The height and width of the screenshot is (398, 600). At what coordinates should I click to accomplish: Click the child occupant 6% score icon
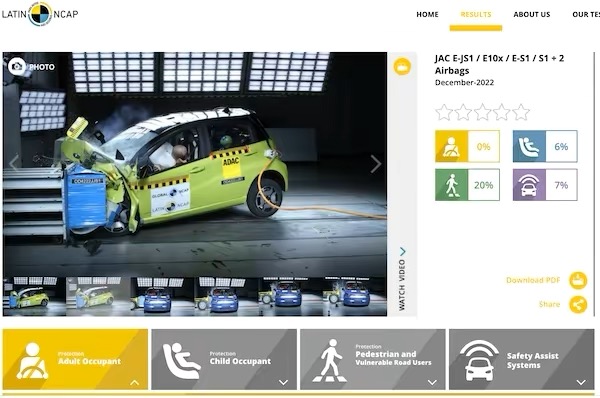click(529, 146)
